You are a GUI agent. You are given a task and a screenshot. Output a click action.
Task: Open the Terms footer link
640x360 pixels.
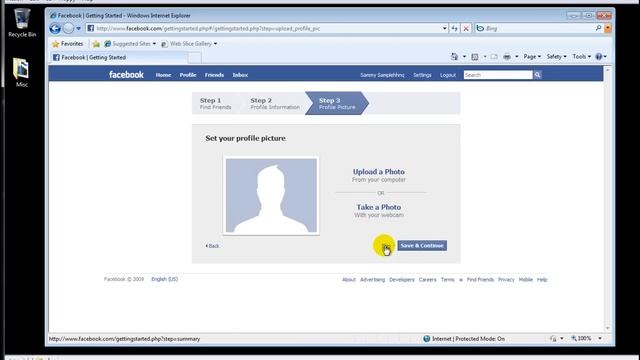click(x=447, y=280)
